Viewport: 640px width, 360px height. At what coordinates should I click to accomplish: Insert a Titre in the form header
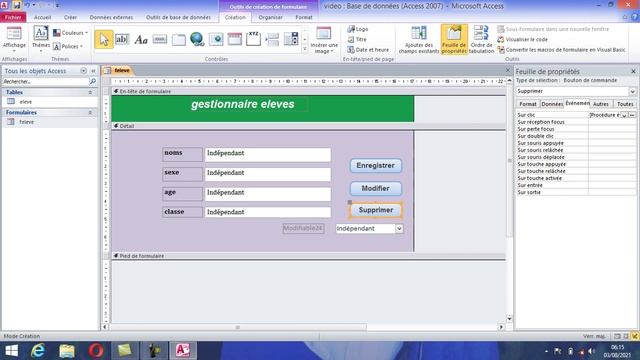[x=357, y=39]
